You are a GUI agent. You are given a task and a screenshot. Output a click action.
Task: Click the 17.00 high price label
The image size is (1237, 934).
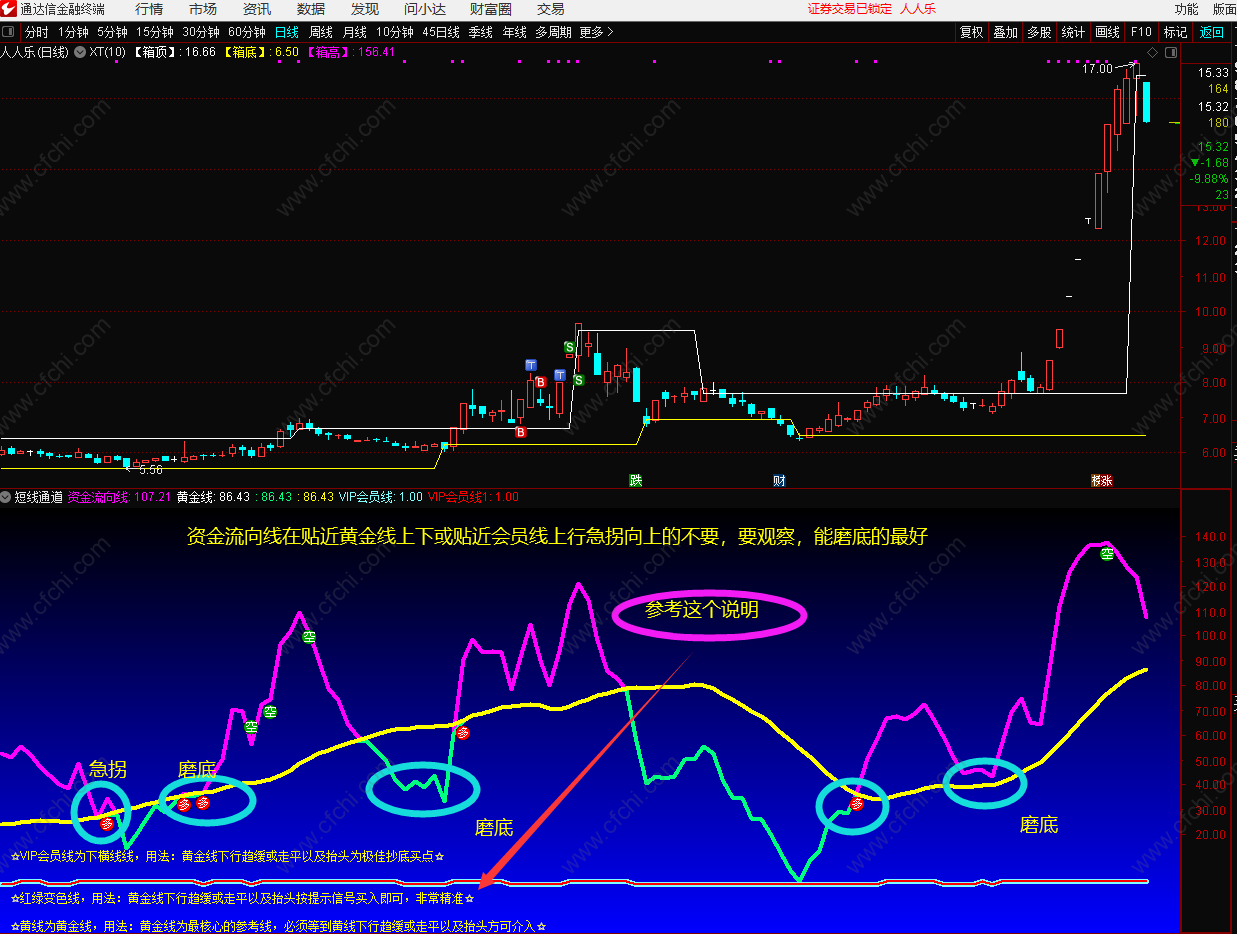1096,69
